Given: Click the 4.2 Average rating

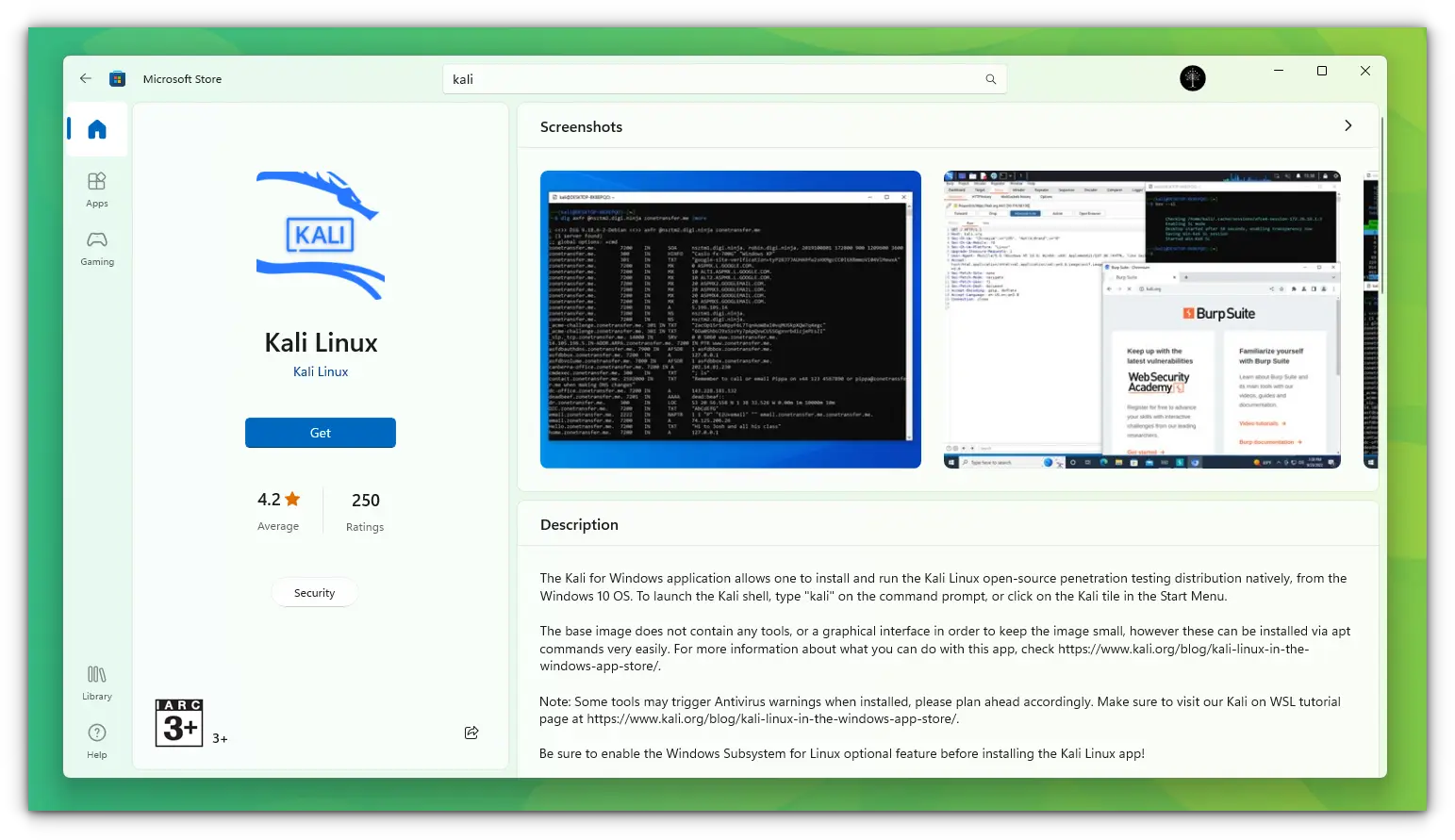Looking at the screenshot, I should [279, 511].
